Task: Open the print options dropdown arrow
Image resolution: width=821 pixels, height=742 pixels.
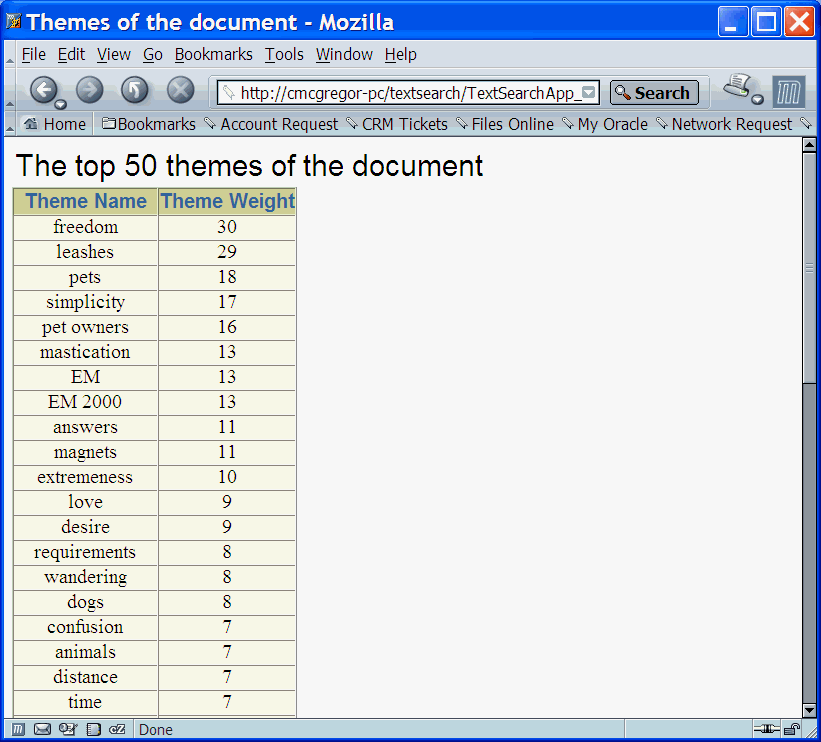Action: 757,99
